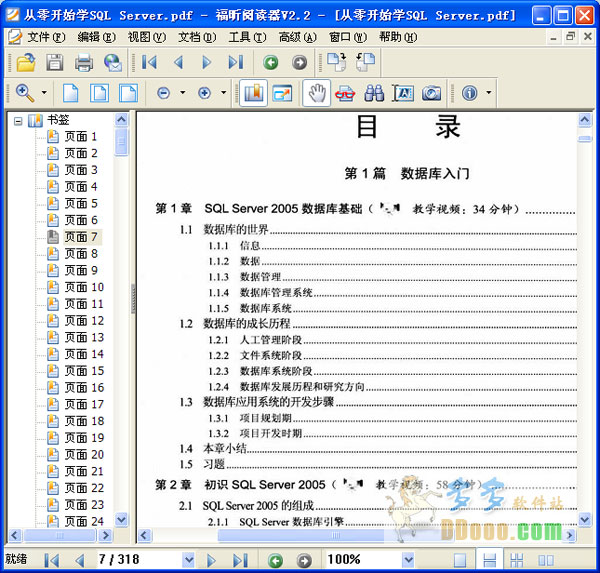Open dropdown arrow beside zoom out icon
600x573 pixels.
coord(183,93)
